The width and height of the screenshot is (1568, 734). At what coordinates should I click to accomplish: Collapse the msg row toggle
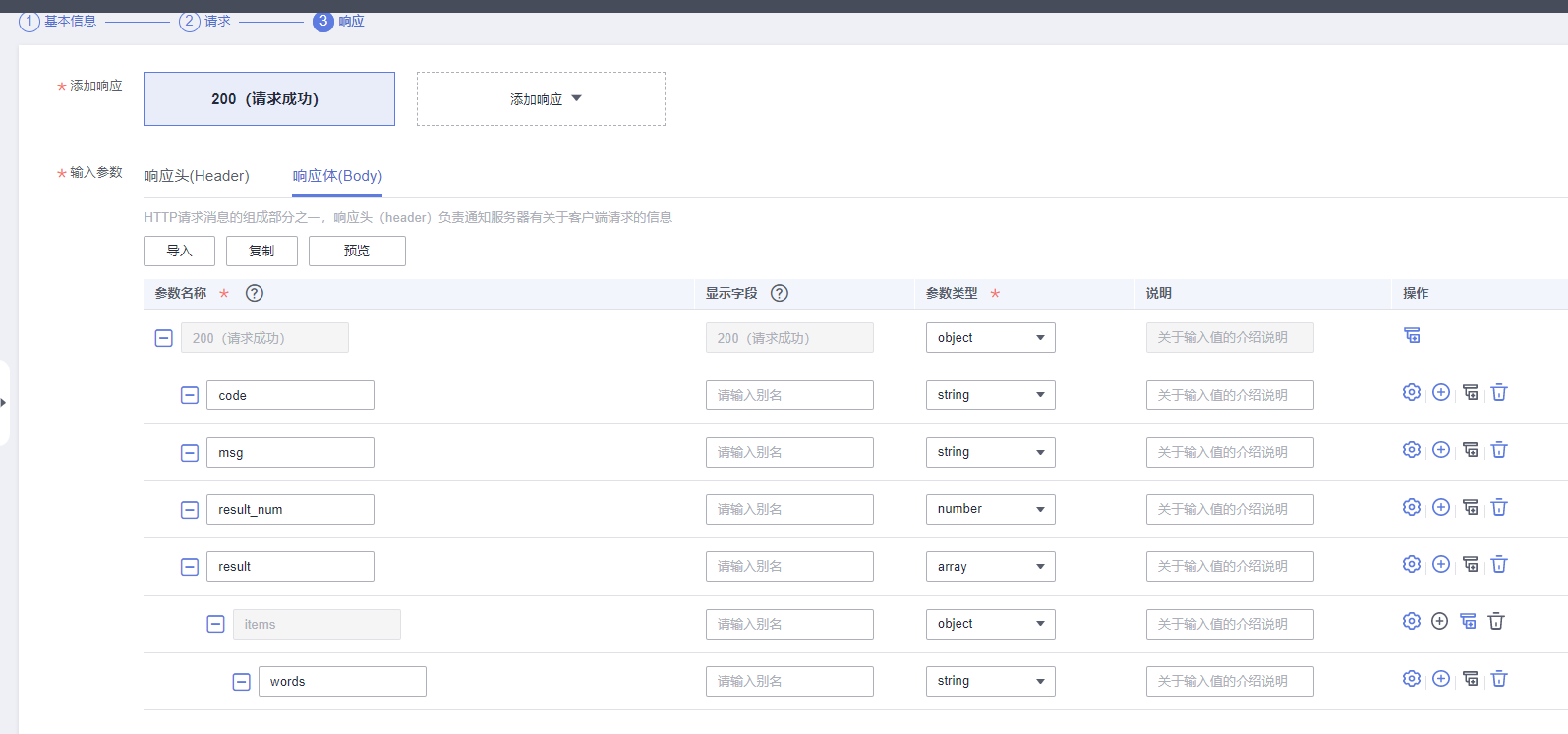click(x=190, y=453)
